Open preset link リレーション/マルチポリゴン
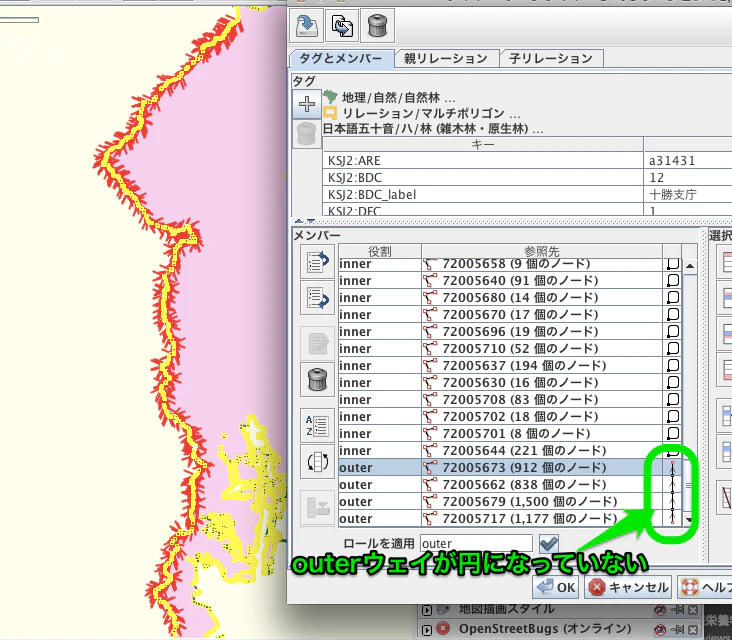732x640 pixels. 431,113
